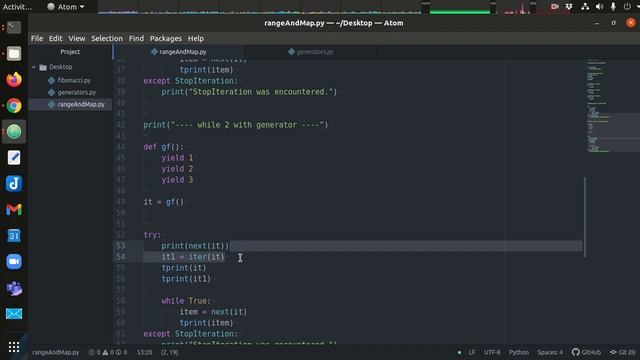The width and height of the screenshot is (640, 360).
Task: Open the Packages menu
Action: [x=166, y=38]
